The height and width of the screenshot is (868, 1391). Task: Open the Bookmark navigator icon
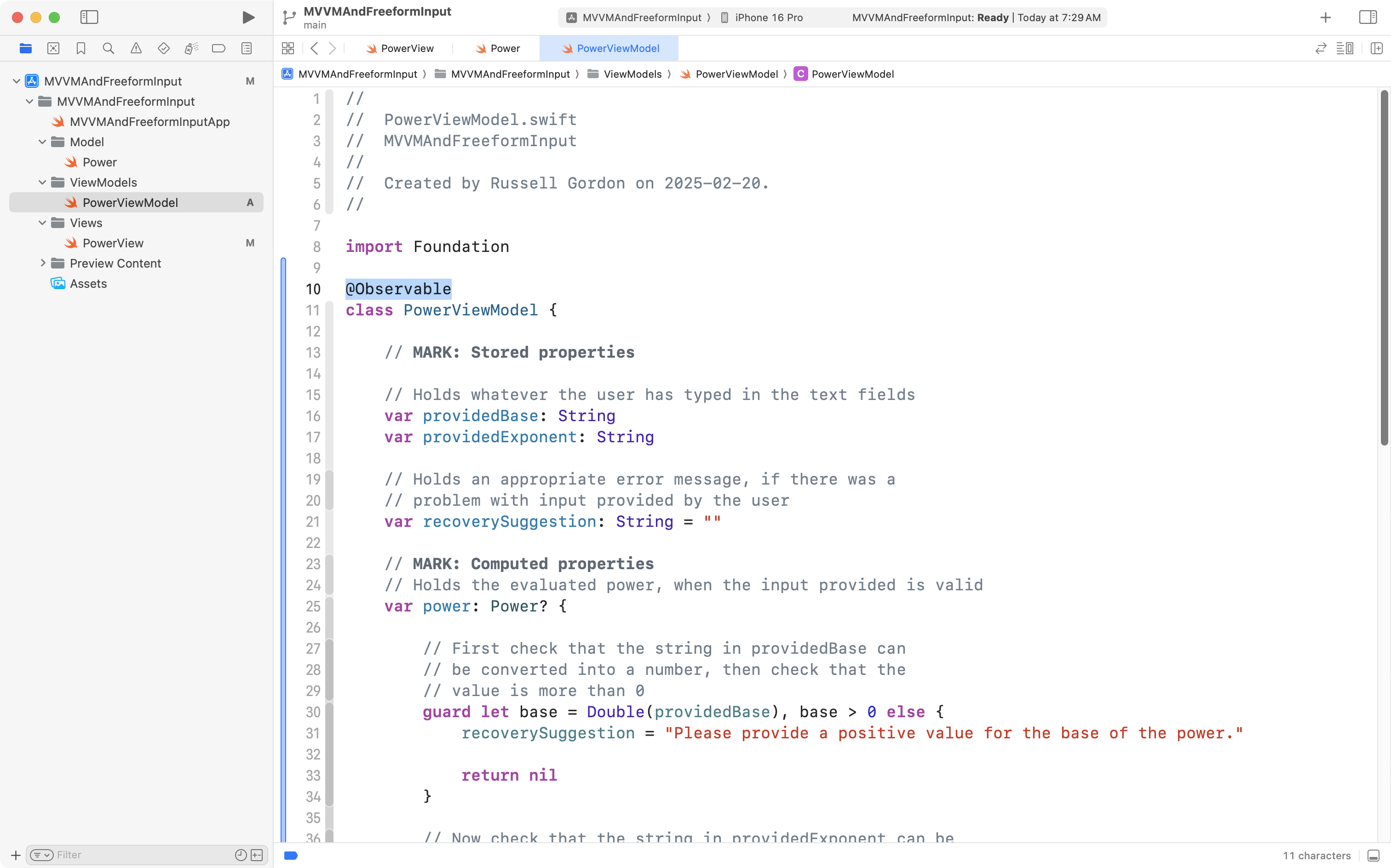tap(81, 48)
